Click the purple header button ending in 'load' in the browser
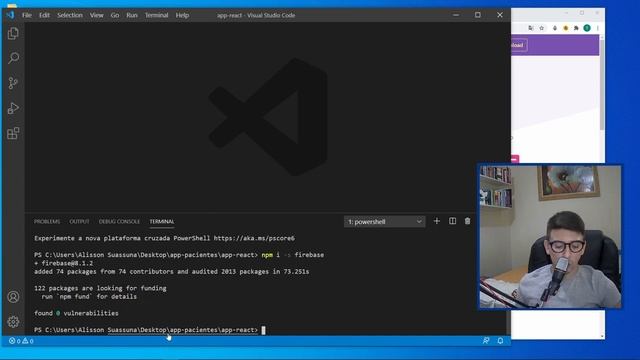Image resolution: width=640 pixels, height=360 pixels. click(519, 45)
